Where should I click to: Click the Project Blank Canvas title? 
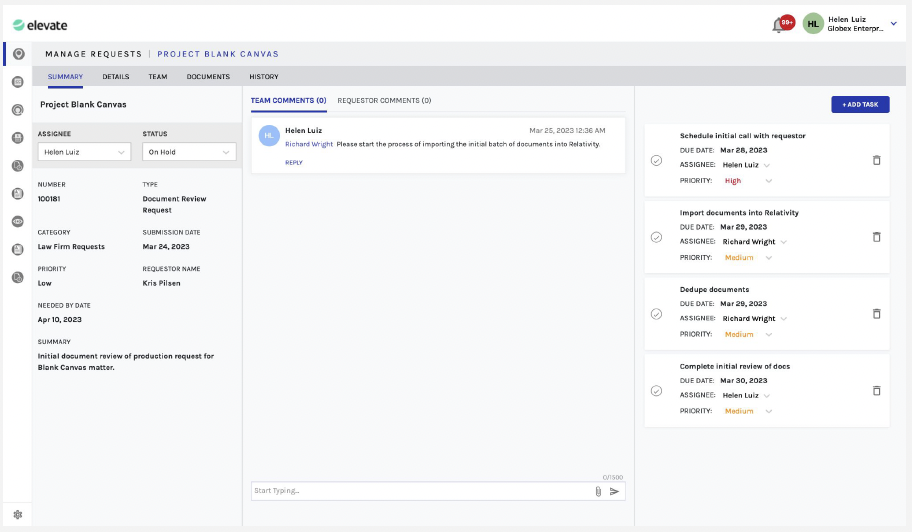tap(83, 105)
